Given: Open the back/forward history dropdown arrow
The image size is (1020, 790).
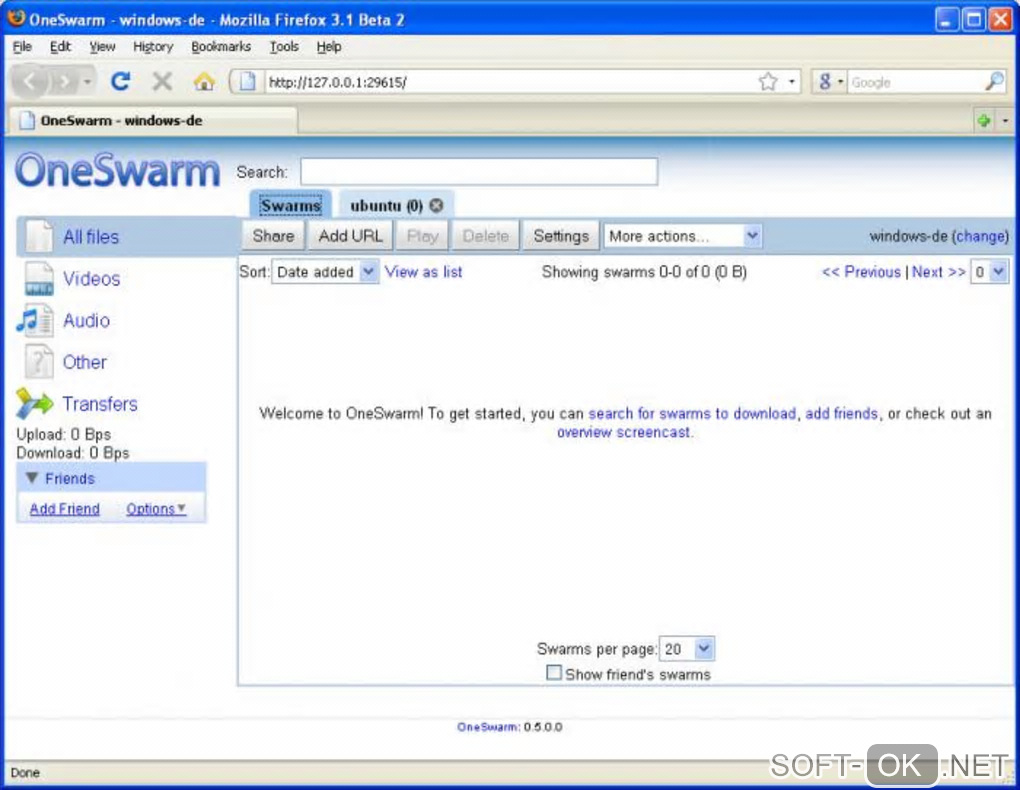Looking at the screenshot, I should coord(87,82).
